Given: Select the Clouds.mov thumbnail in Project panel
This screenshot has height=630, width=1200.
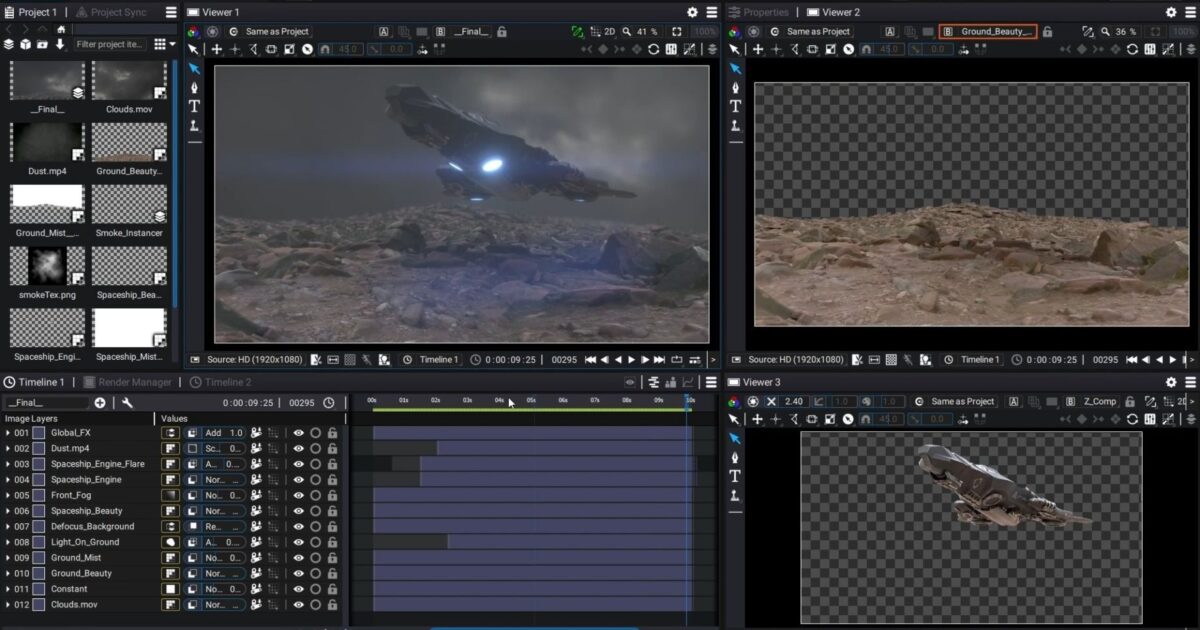Looking at the screenshot, I should [x=129, y=82].
